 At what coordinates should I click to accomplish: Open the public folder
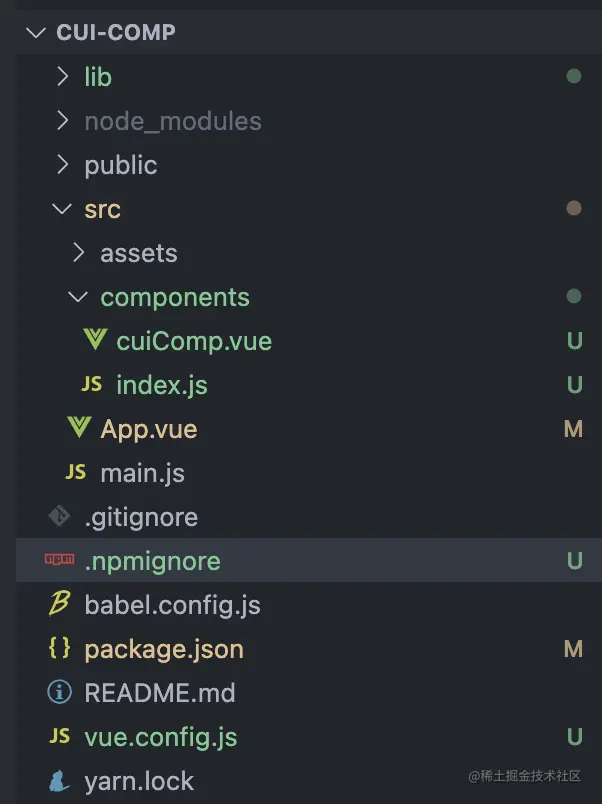pos(121,165)
